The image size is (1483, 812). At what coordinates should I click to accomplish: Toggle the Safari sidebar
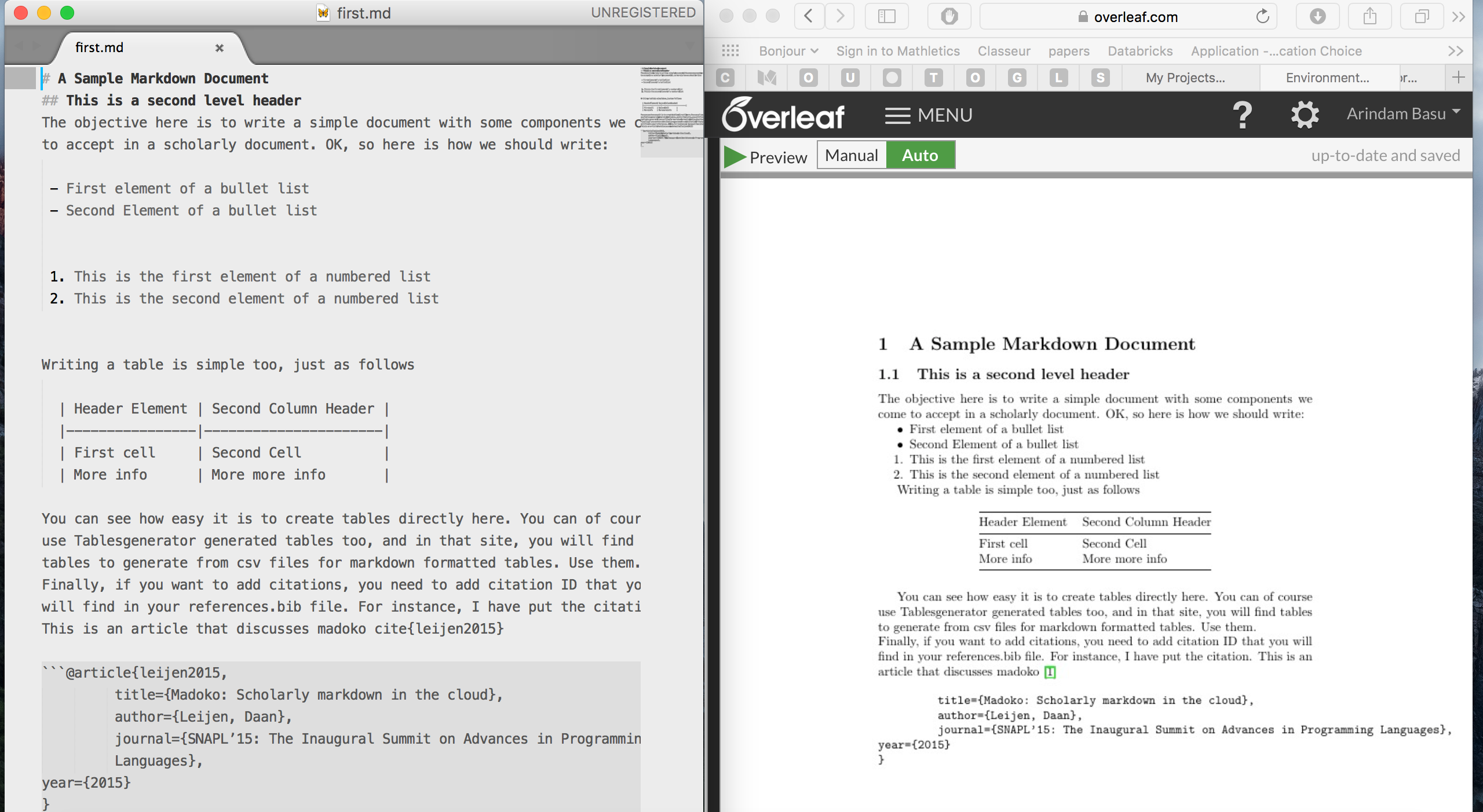886,16
